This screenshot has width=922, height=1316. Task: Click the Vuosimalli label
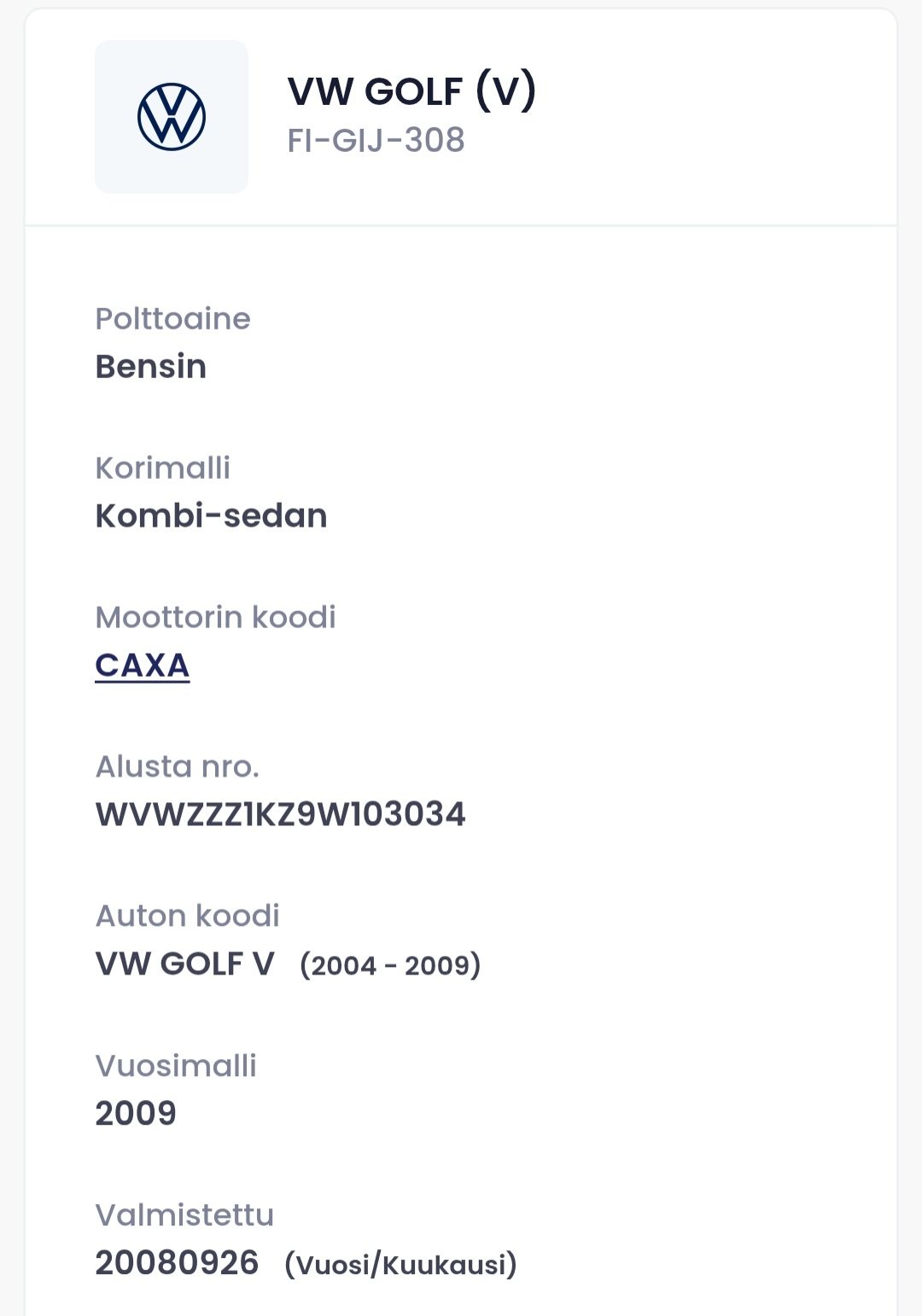click(x=176, y=1065)
